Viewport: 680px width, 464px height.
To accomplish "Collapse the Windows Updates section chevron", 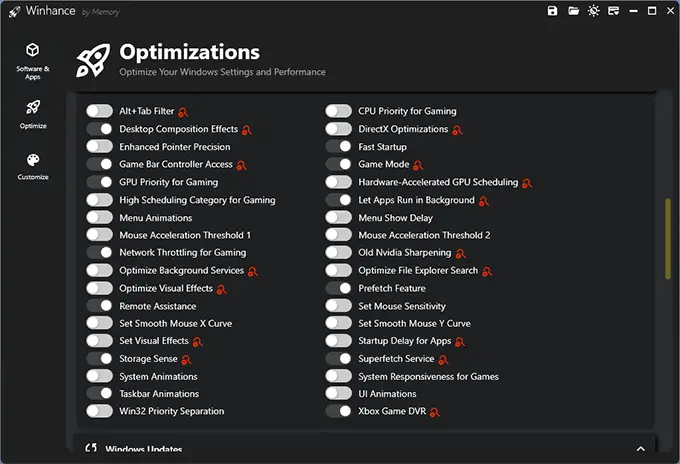I will coord(640,449).
